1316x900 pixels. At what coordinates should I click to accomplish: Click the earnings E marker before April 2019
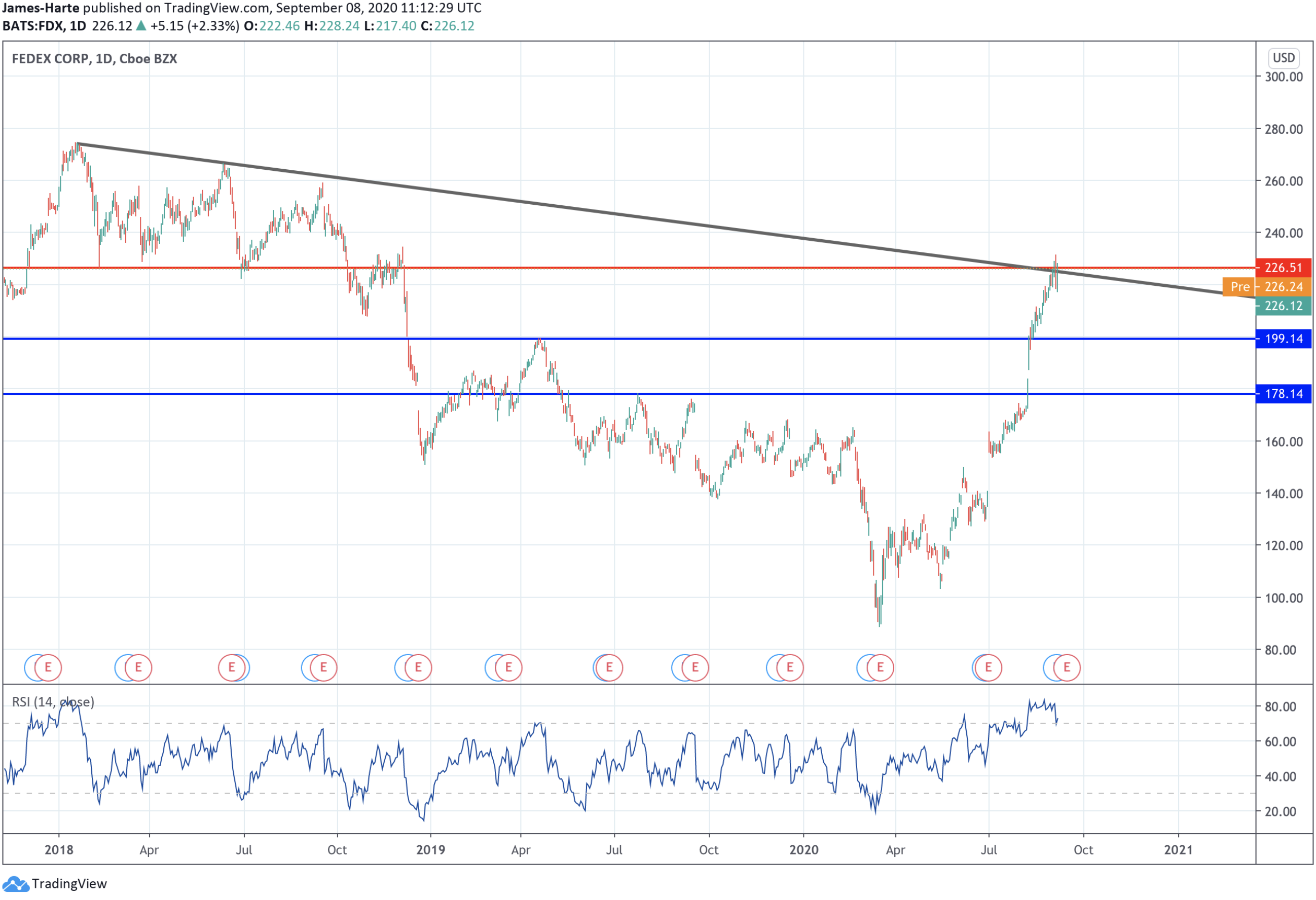pyautogui.click(x=508, y=667)
